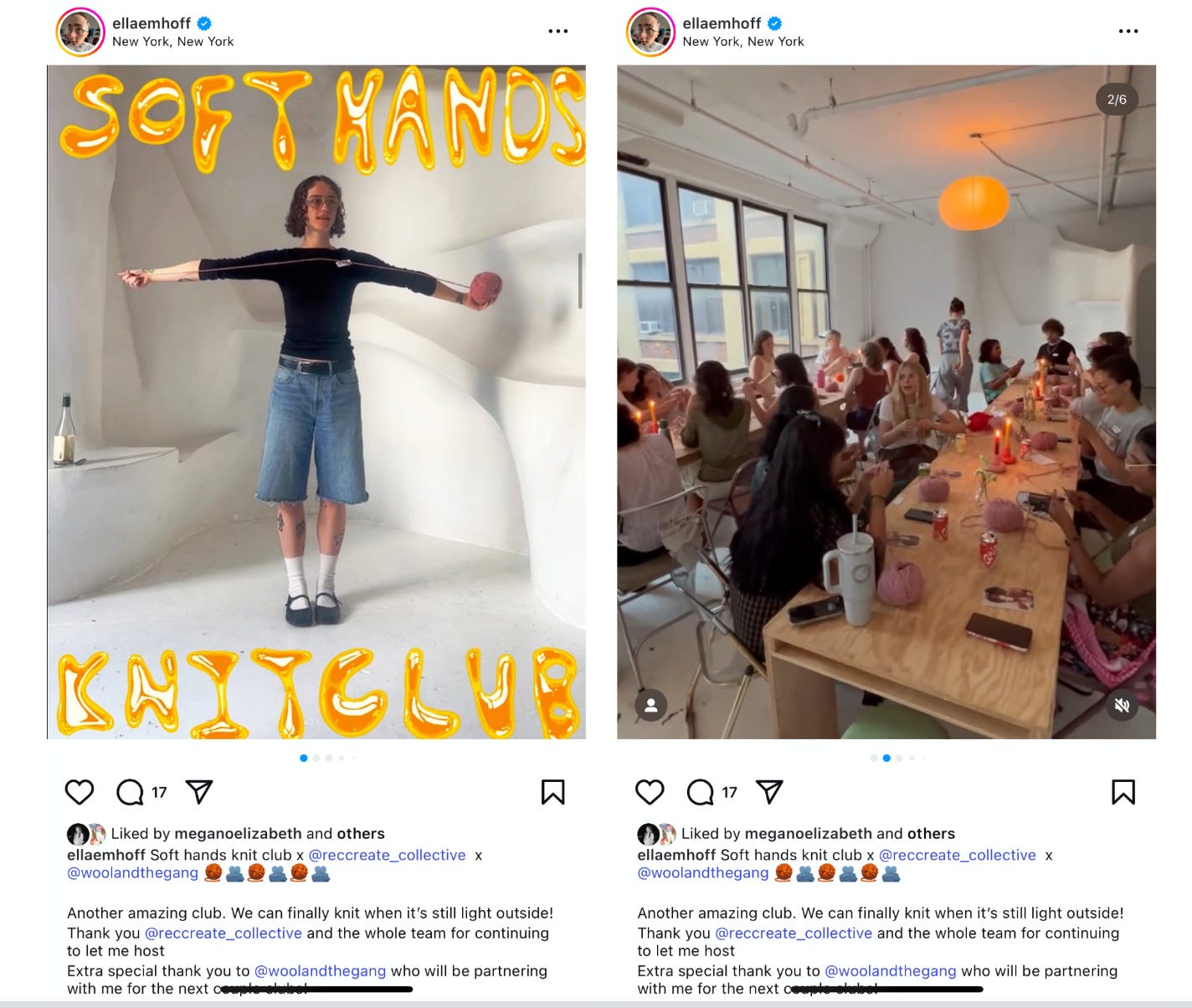Show tagged people in the video

pos(650,706)
